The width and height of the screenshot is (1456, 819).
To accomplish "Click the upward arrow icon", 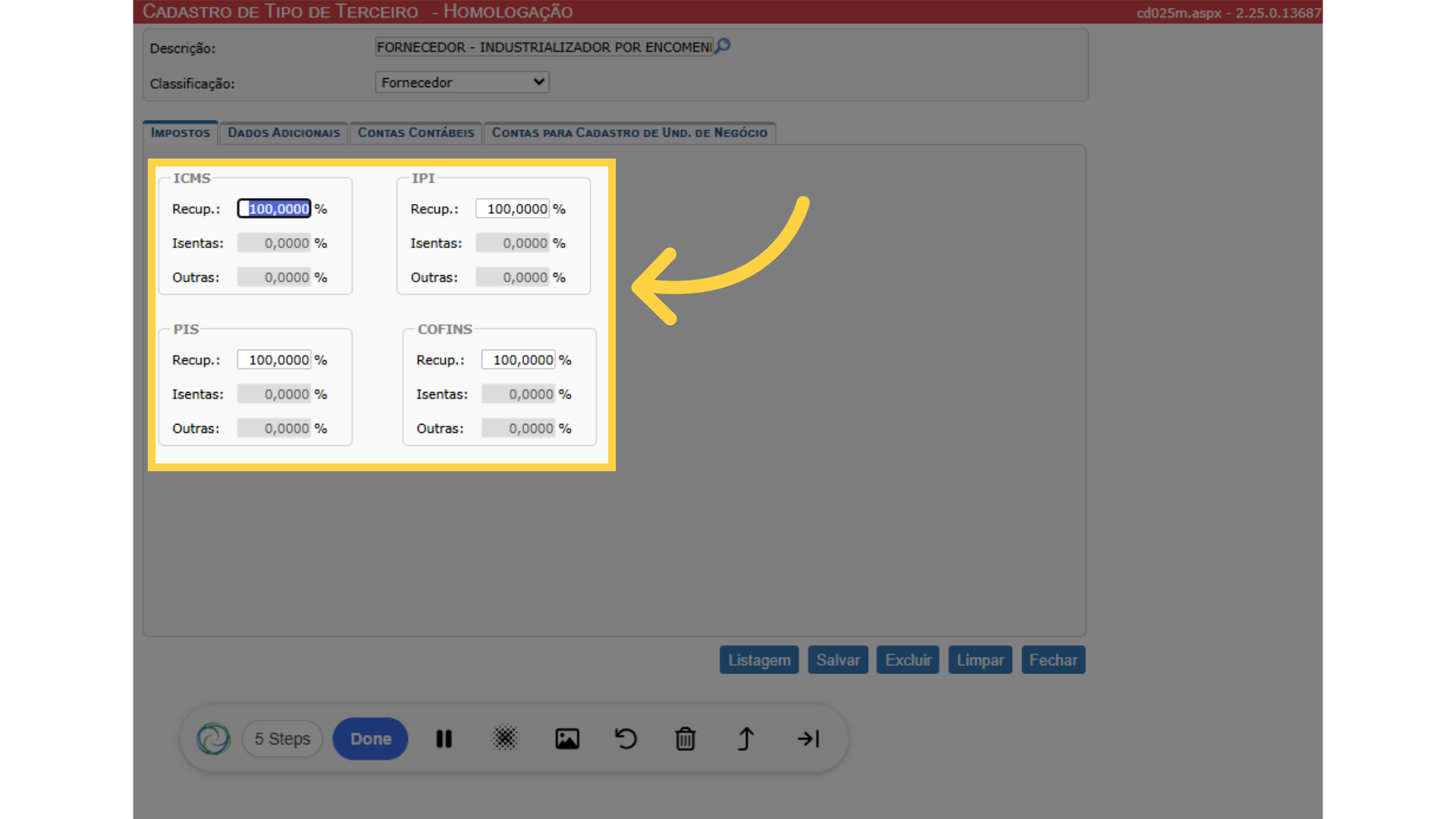I will point(745,739).
